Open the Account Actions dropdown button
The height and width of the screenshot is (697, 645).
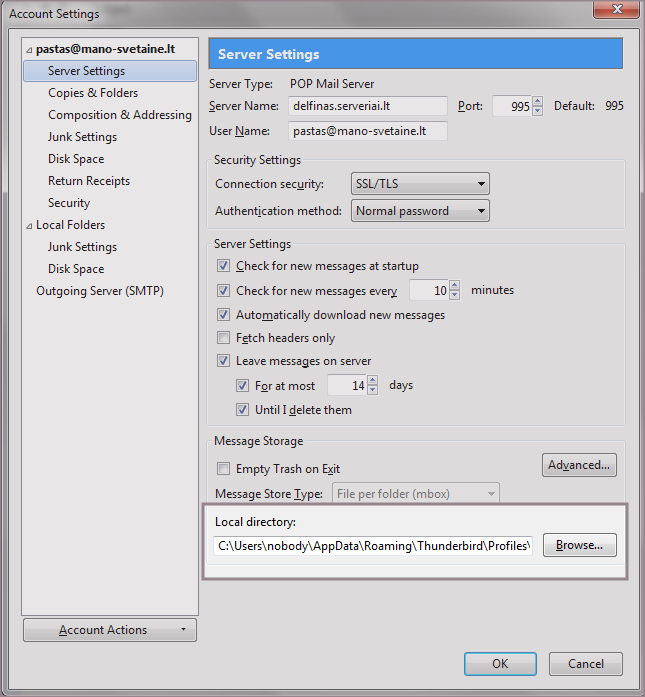point(109,630)
